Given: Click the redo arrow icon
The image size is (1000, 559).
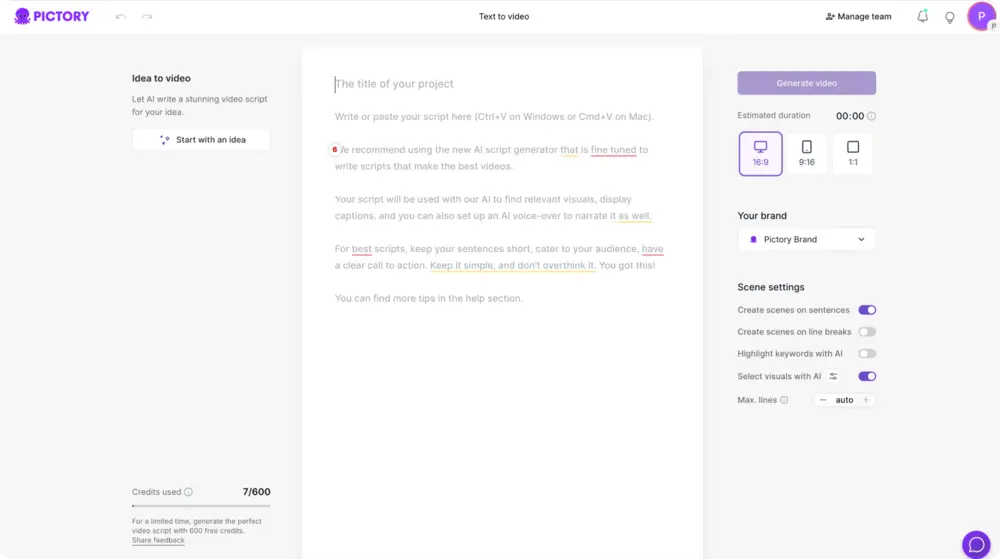Looking at the screenshot, I should pyautogui.click(x=147, y=17).
